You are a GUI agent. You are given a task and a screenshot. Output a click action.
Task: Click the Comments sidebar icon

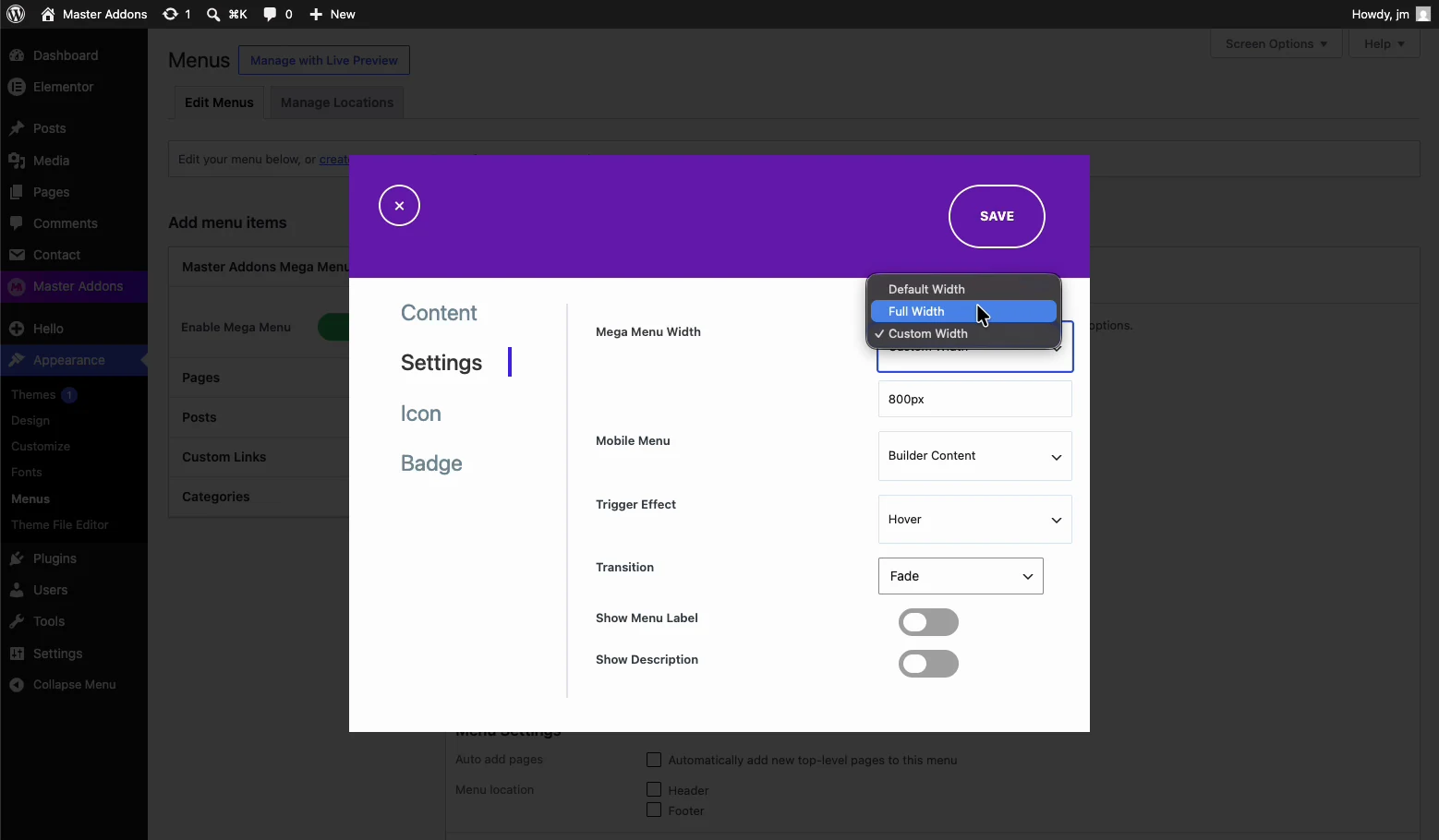point(17,223)
